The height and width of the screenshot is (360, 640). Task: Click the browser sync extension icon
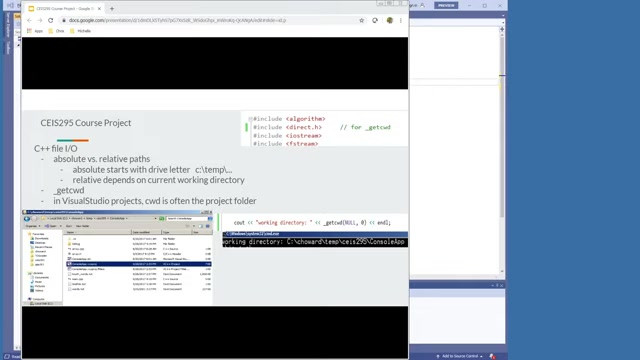coord(375,20)
